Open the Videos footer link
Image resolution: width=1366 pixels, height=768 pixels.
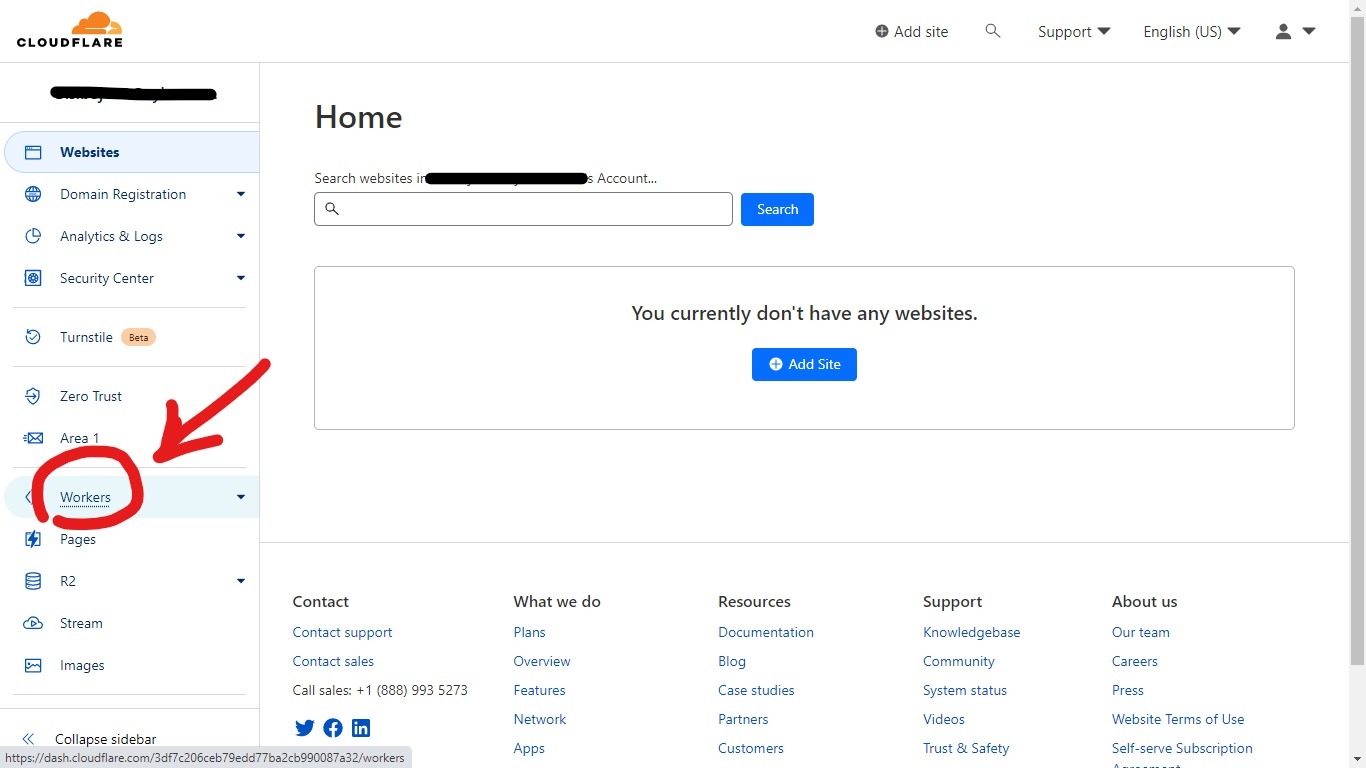[x=944, y=719]
